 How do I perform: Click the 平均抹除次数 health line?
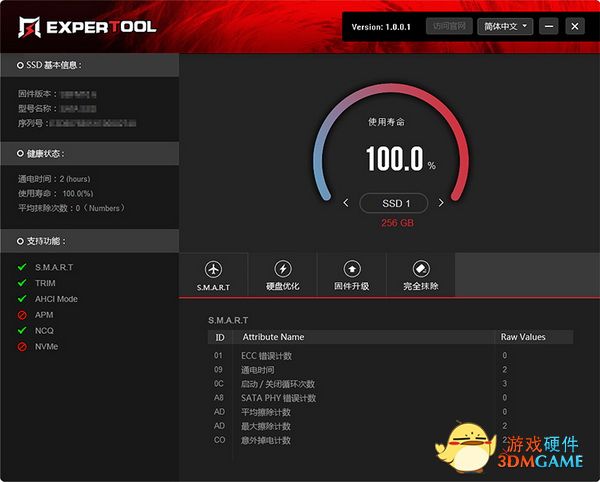pos(72,208)
